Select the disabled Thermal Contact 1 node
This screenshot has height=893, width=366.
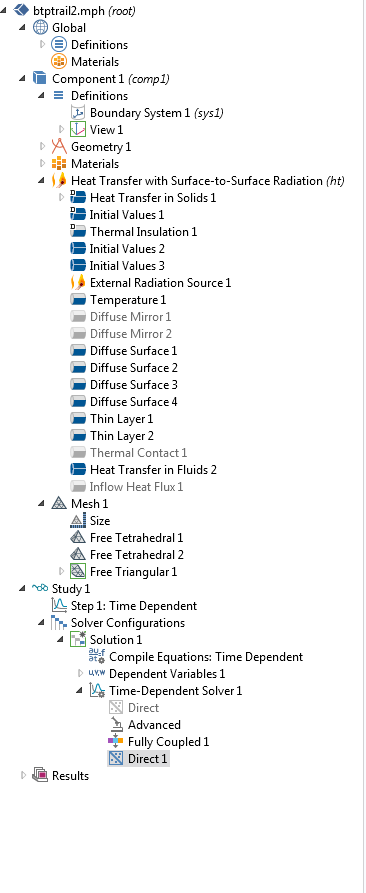pyautogui.click(x=138, y=453)
